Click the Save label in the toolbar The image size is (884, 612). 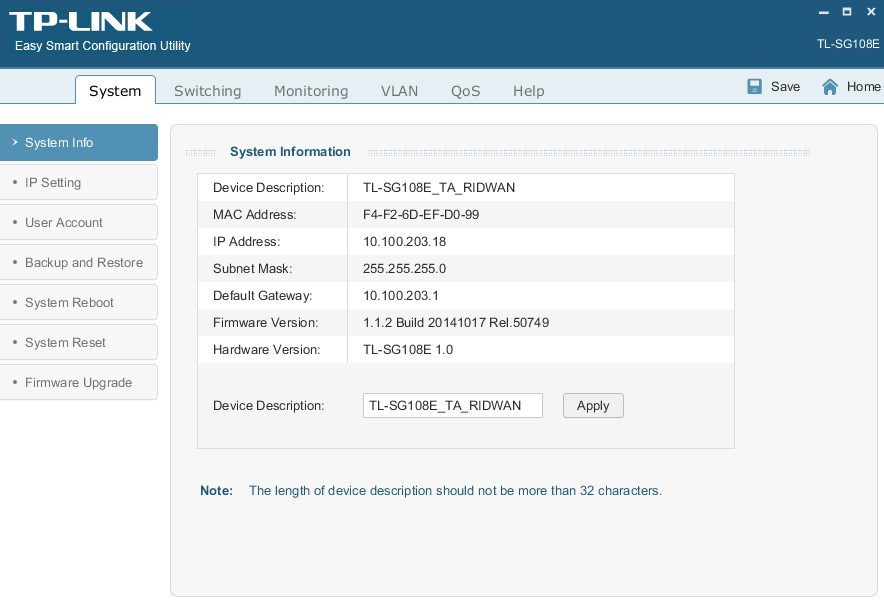click(x=785, y=87)
